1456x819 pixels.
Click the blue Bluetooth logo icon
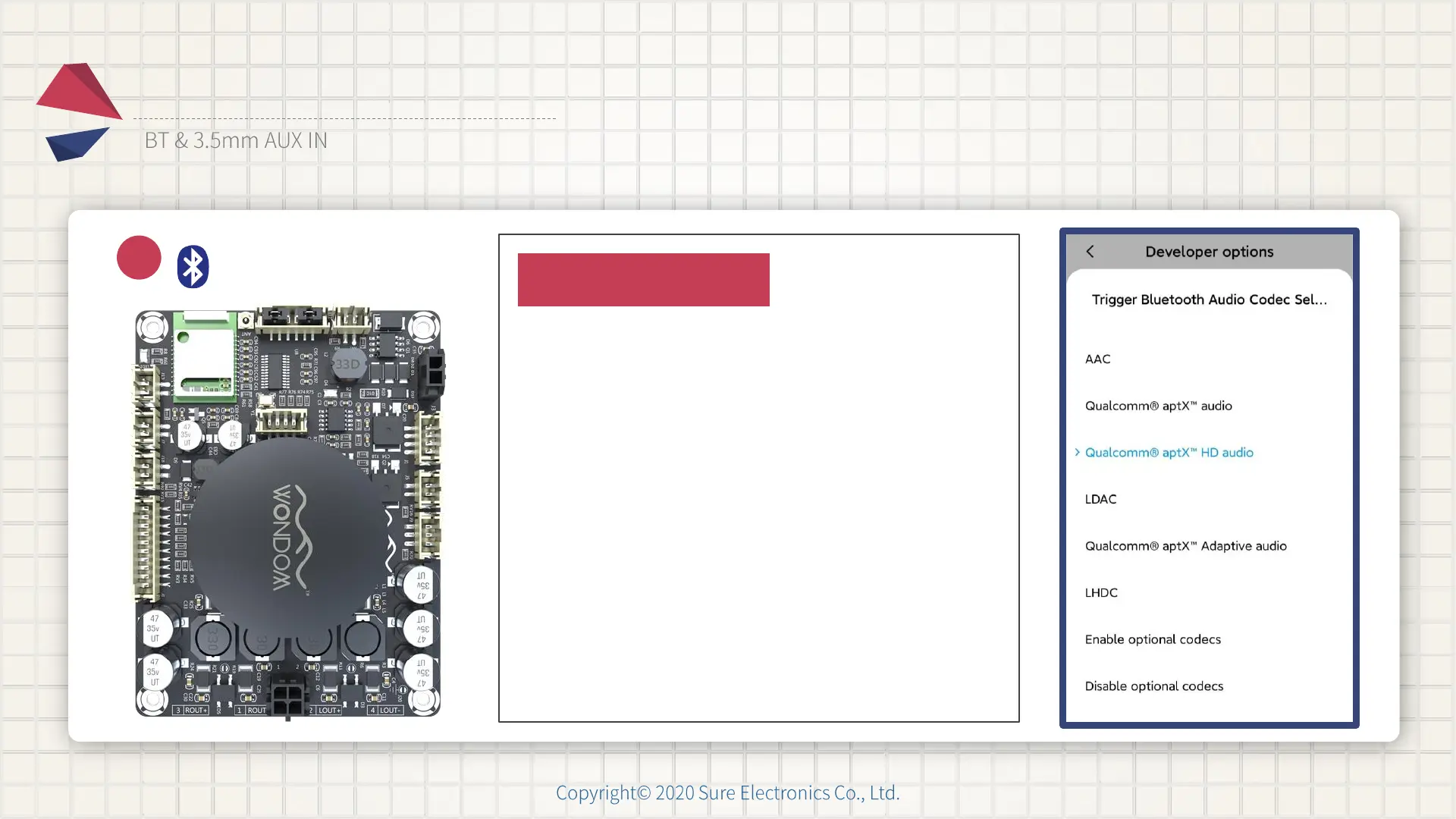(193, 267)
